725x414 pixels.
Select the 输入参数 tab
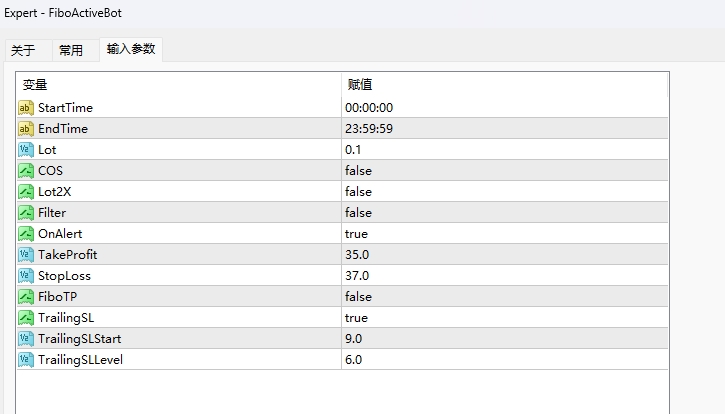(x=131, y=49)
